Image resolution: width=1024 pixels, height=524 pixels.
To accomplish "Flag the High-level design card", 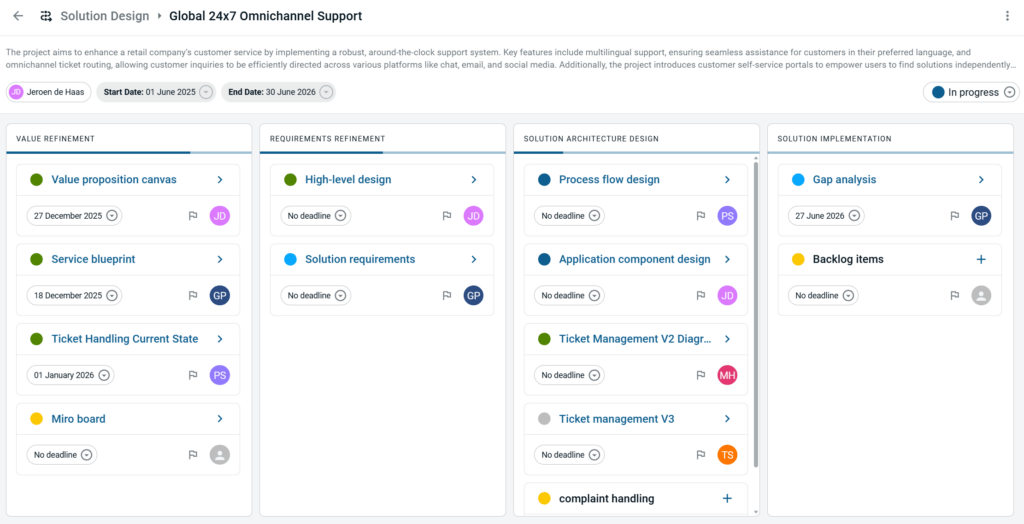I will (x=447, y=216).
